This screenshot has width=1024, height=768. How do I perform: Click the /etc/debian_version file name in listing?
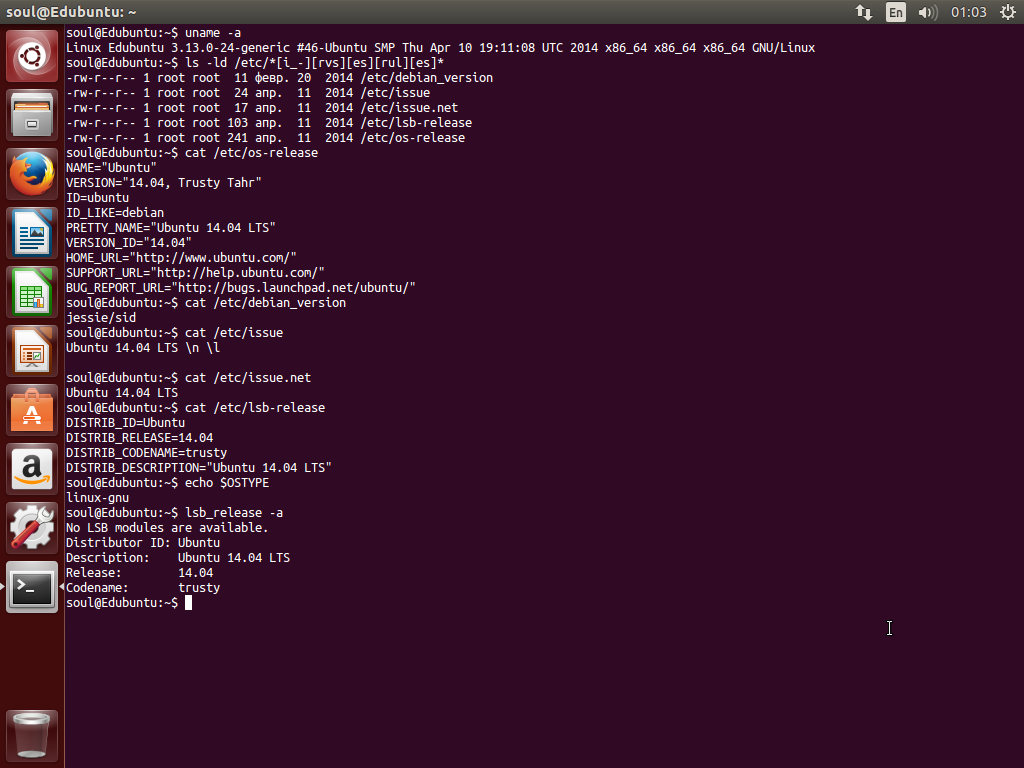(x=426, y=78)
